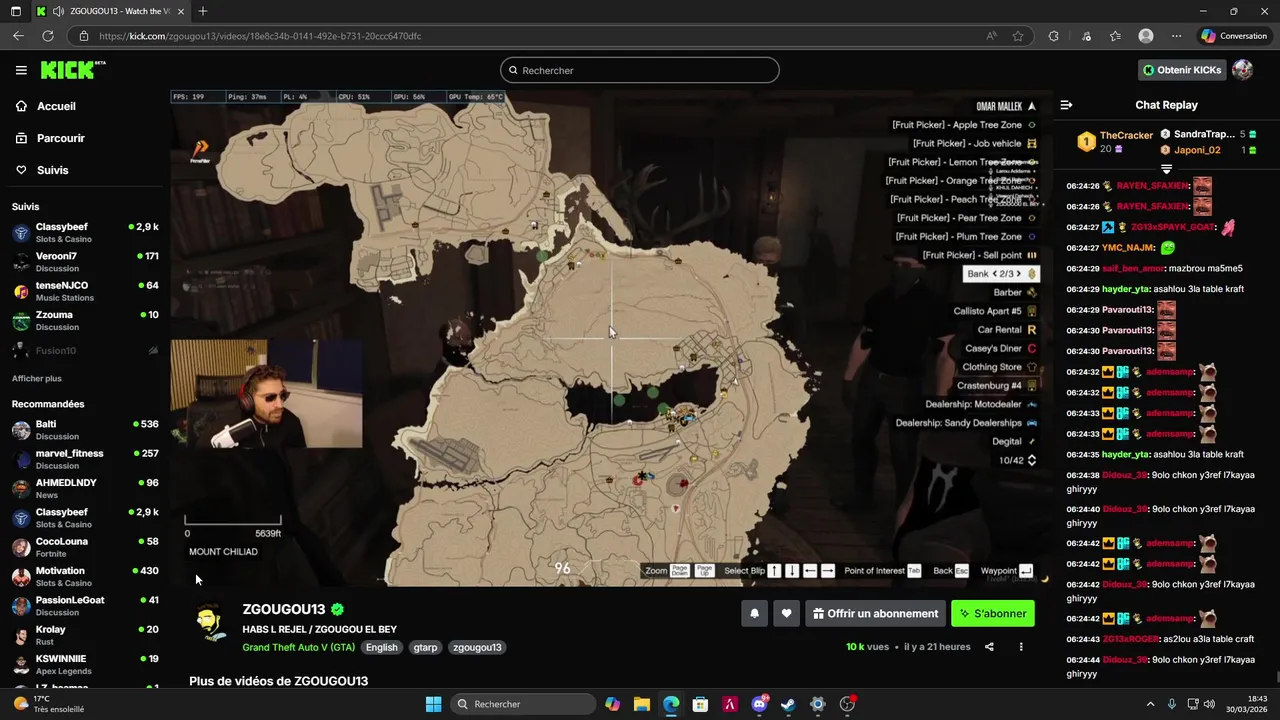Go to Accueil in the sidebar
Image resolution: width=1280 pixels, height=720 pixels.
tap(56, 106)
